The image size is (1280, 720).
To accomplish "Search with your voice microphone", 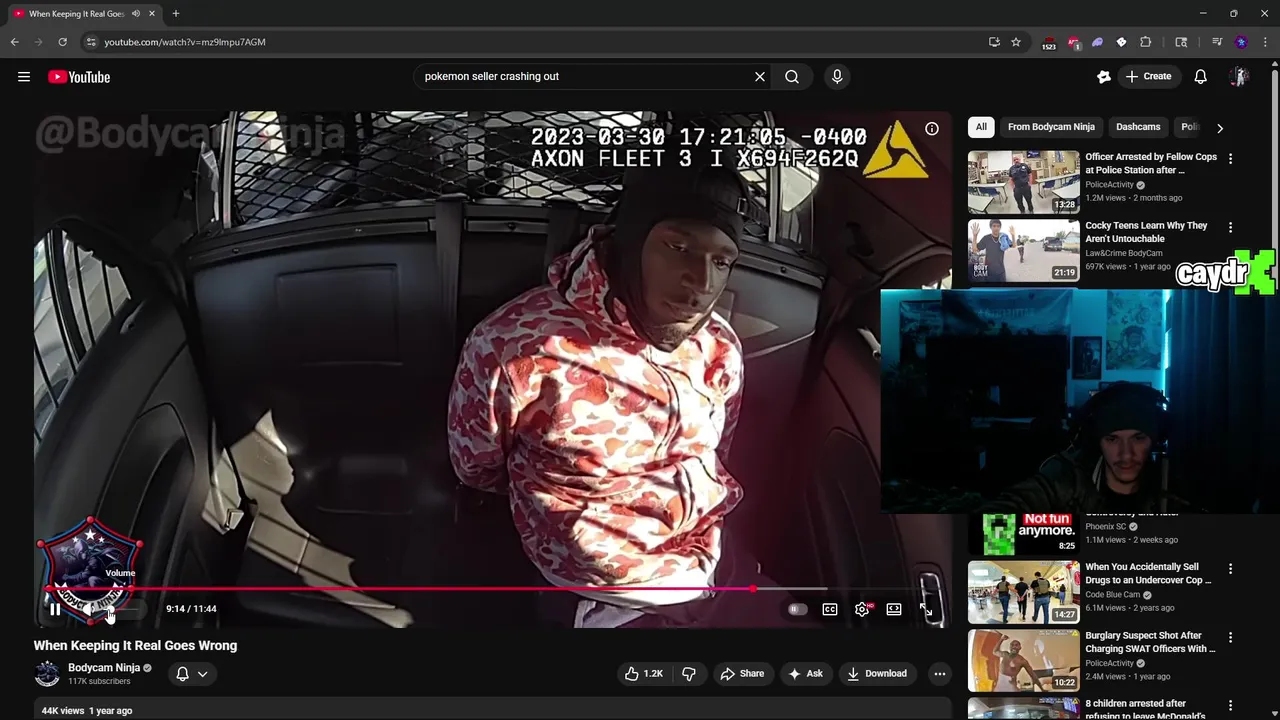I will click(837, 76).
